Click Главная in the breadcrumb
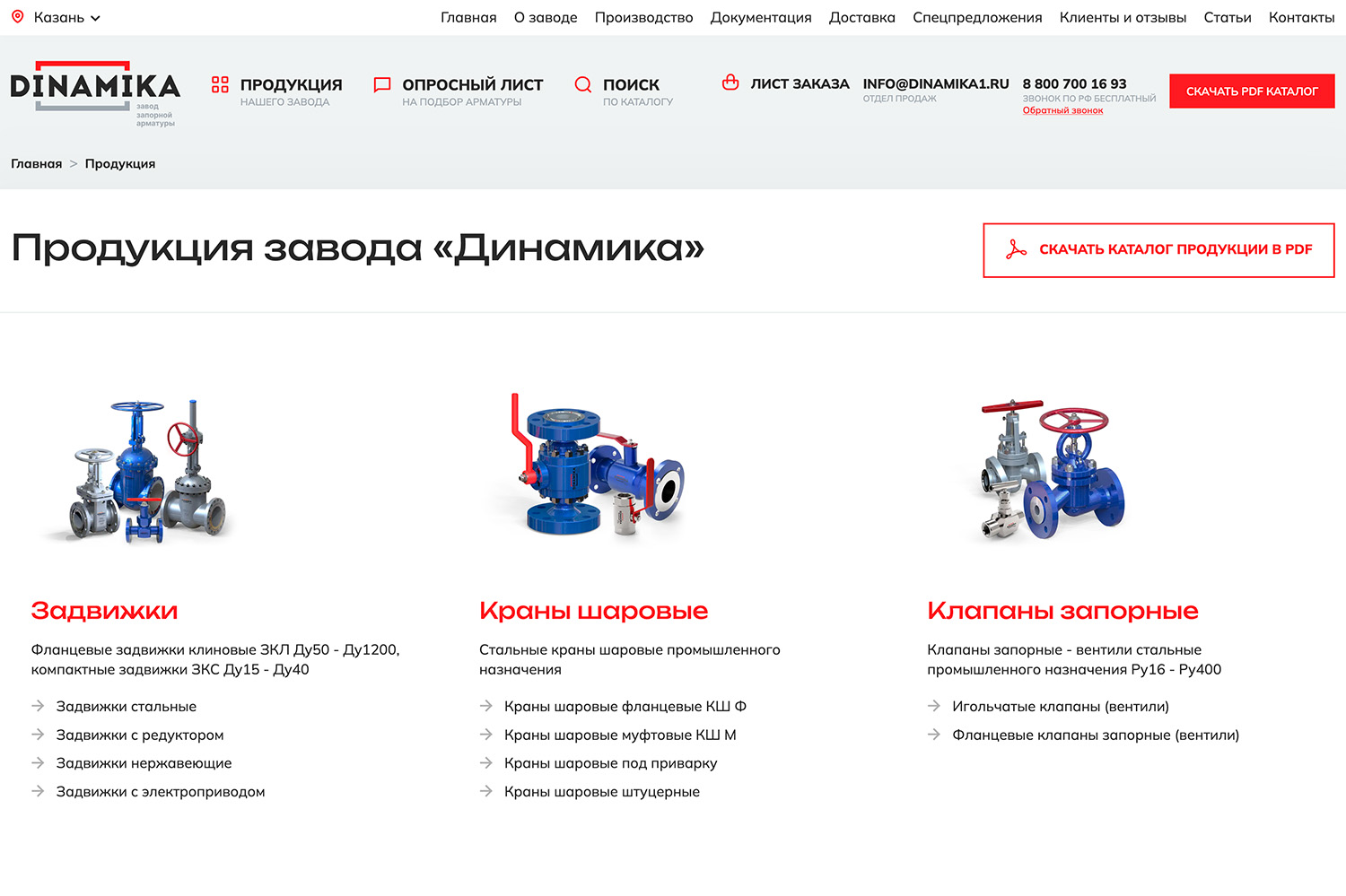This screenshot has height=896, width=1346. click(x=37, y=163)
